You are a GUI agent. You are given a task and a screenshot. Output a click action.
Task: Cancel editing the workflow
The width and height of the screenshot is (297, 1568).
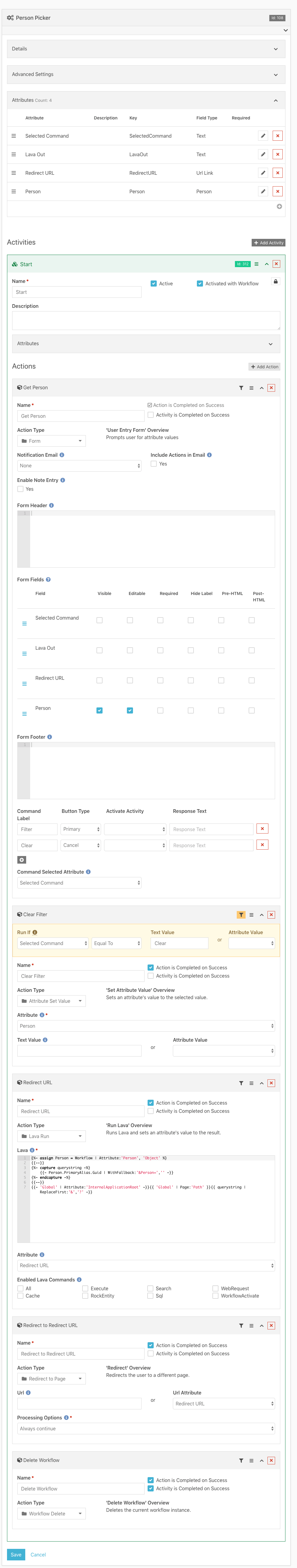click(x=38, y=1555)
